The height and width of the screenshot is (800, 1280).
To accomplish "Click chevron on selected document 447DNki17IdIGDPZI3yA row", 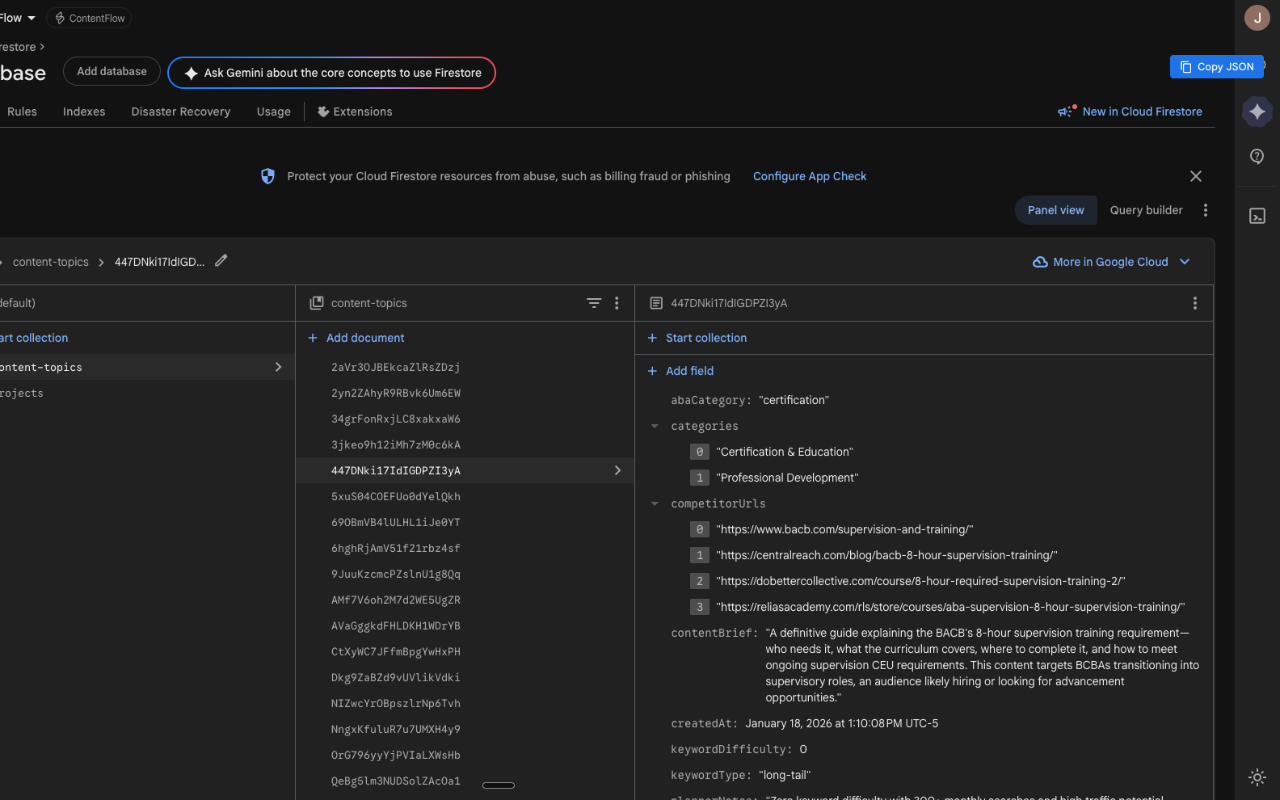I will pyautogui.click(x=618, y=470).
